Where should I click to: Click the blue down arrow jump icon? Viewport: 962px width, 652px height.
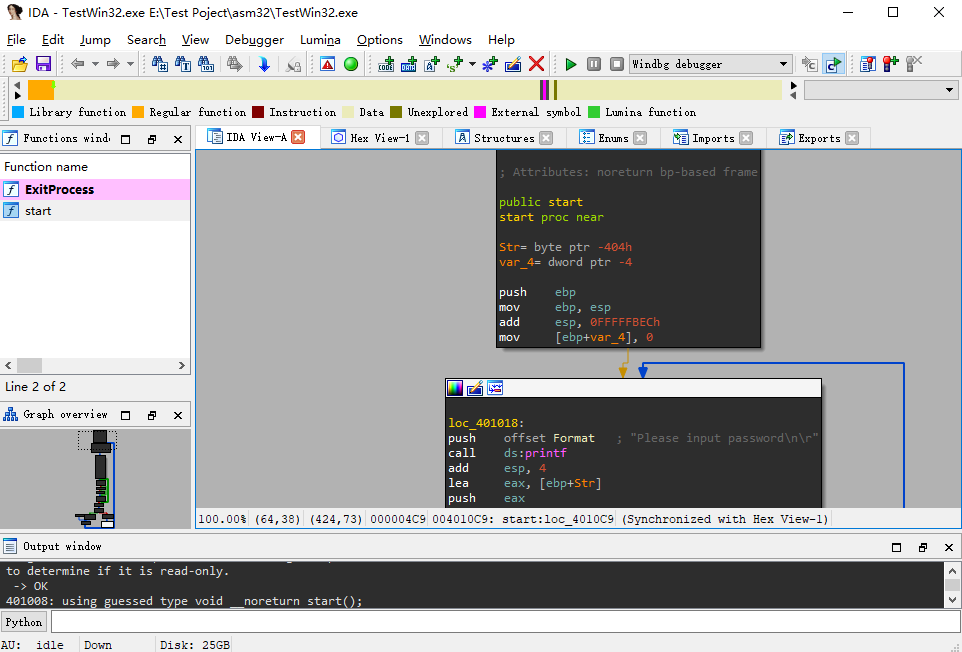click(264, 64)
